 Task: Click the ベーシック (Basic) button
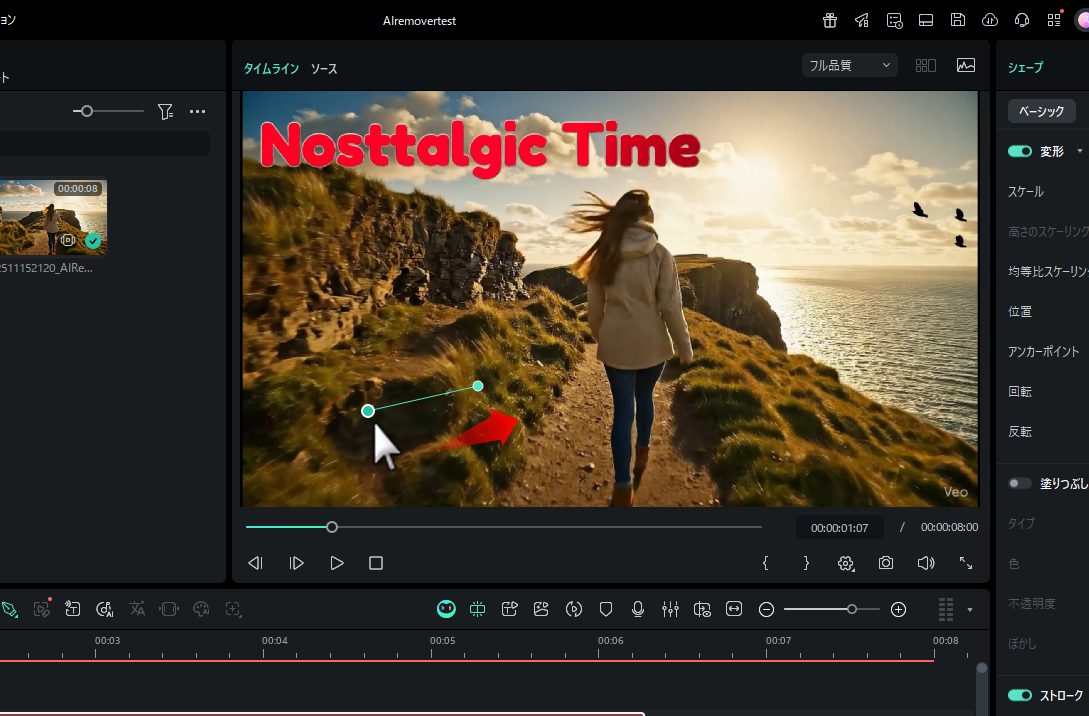pyautogui.click(x=1041, y=111)
